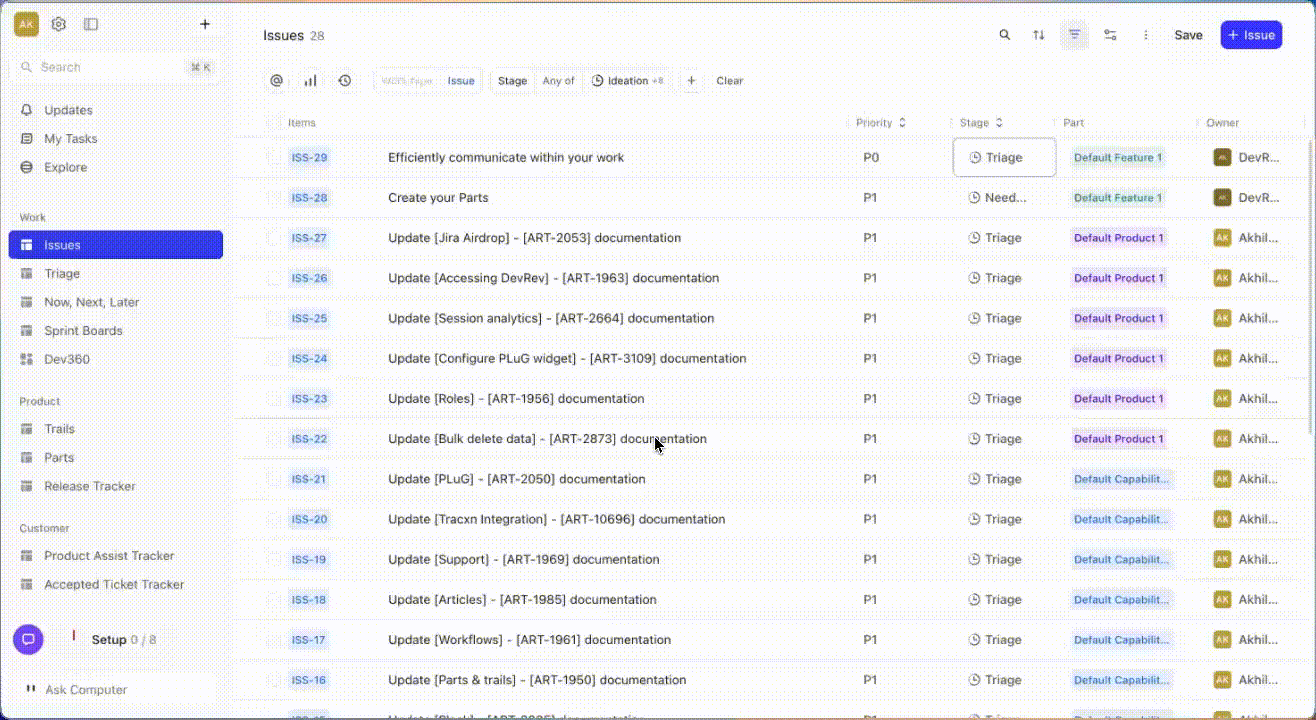
Task: Expand the Ideation +8 stage filter values
Action: click(x=627, y=81)
